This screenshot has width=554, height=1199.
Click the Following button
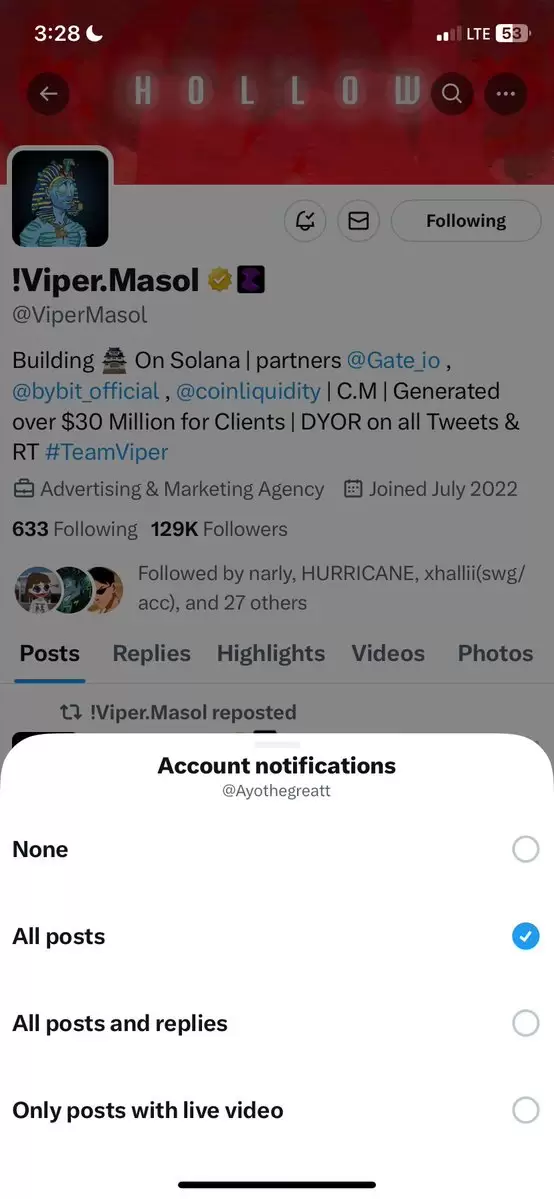coord(466,221)
